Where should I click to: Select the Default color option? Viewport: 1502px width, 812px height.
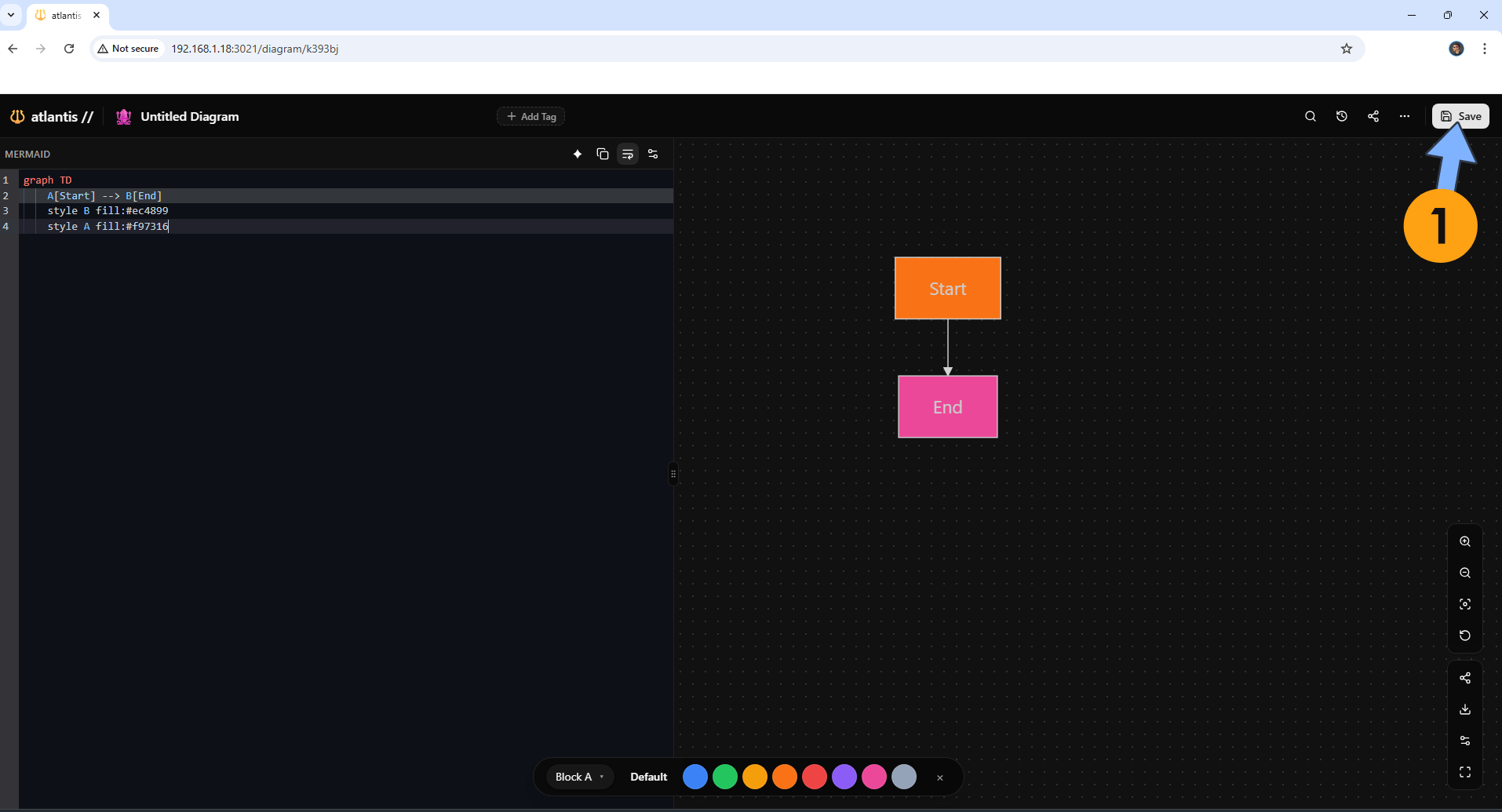pyautogui.click(x=648, y=777)
